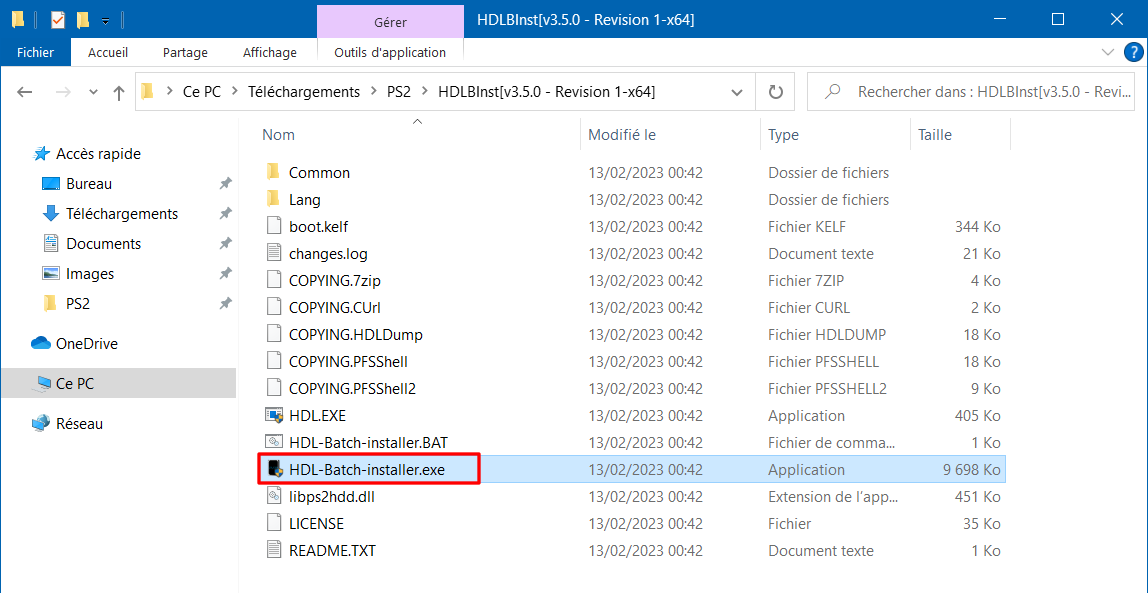The height and width of the screenshot is (593, 1148).
Task: Select the HDL-Batch-installer.BAT file icon
Action: pos(274,442)
